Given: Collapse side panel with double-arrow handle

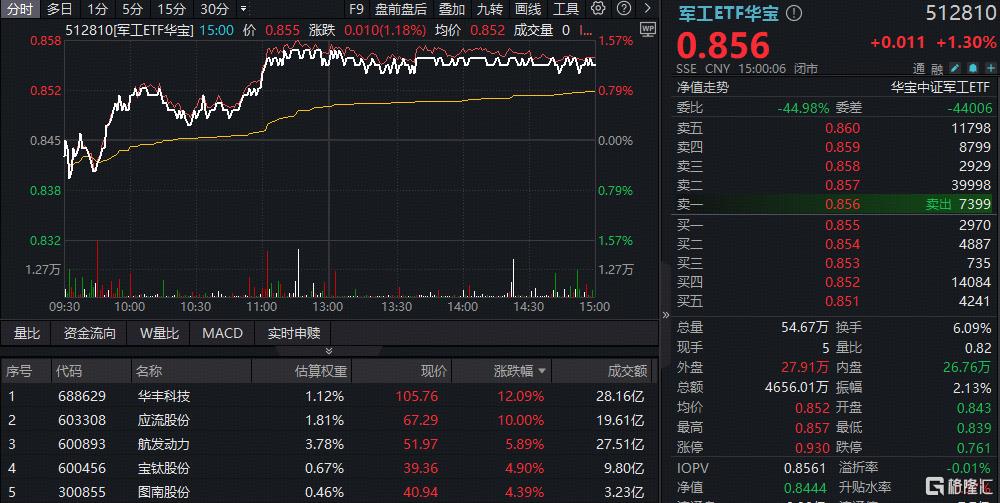Looking at the screenshot, I should 666,314.
